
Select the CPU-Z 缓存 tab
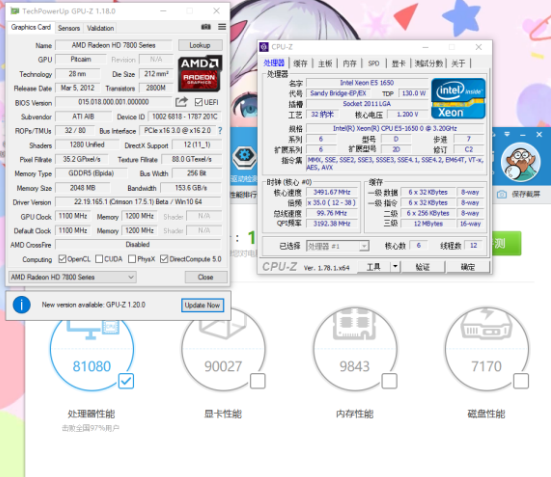300,64
